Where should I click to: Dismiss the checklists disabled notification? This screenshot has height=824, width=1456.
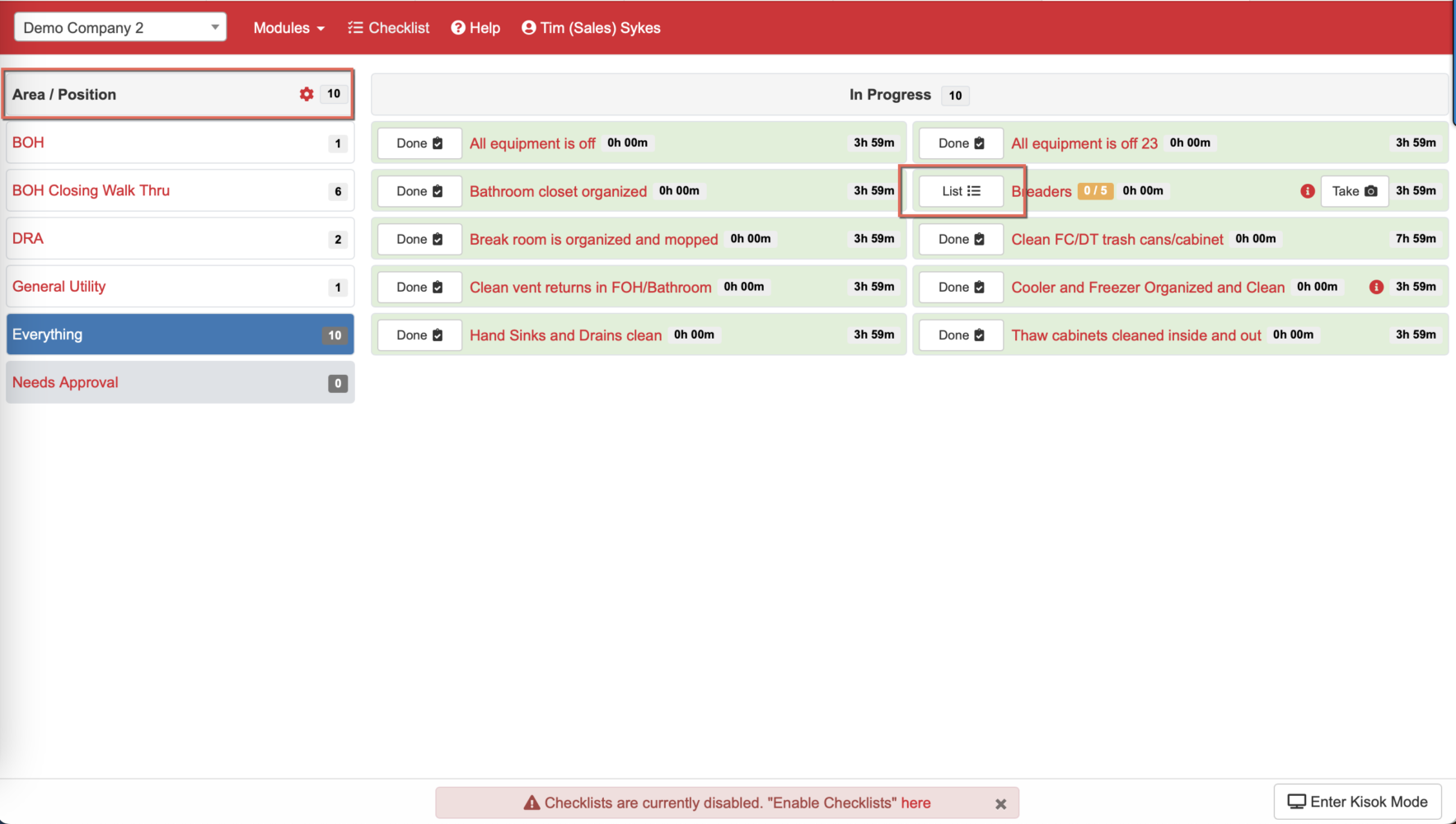[1000, 803]
